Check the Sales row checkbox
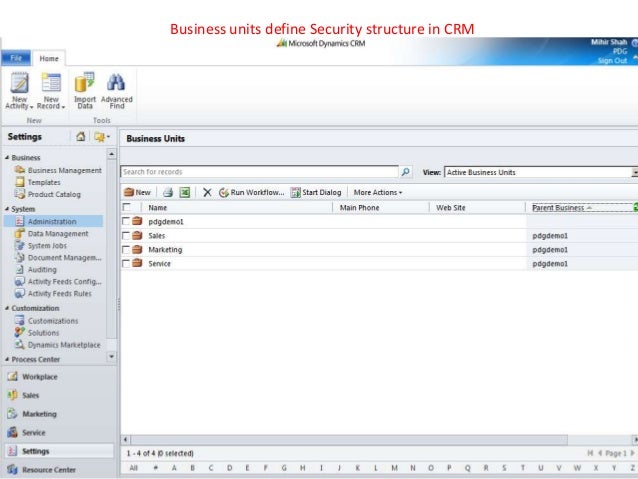The height and width of the screenshot is (479, 638). click(126, 235)
